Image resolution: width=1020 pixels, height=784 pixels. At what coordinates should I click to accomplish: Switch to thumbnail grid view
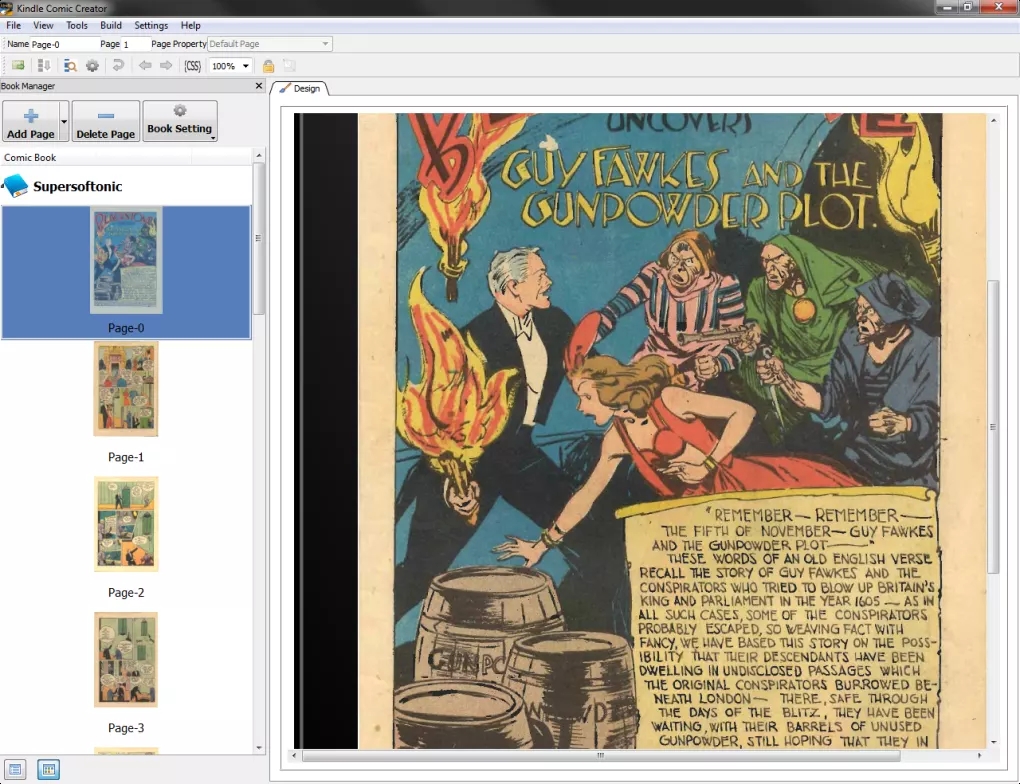click(48, 769)
